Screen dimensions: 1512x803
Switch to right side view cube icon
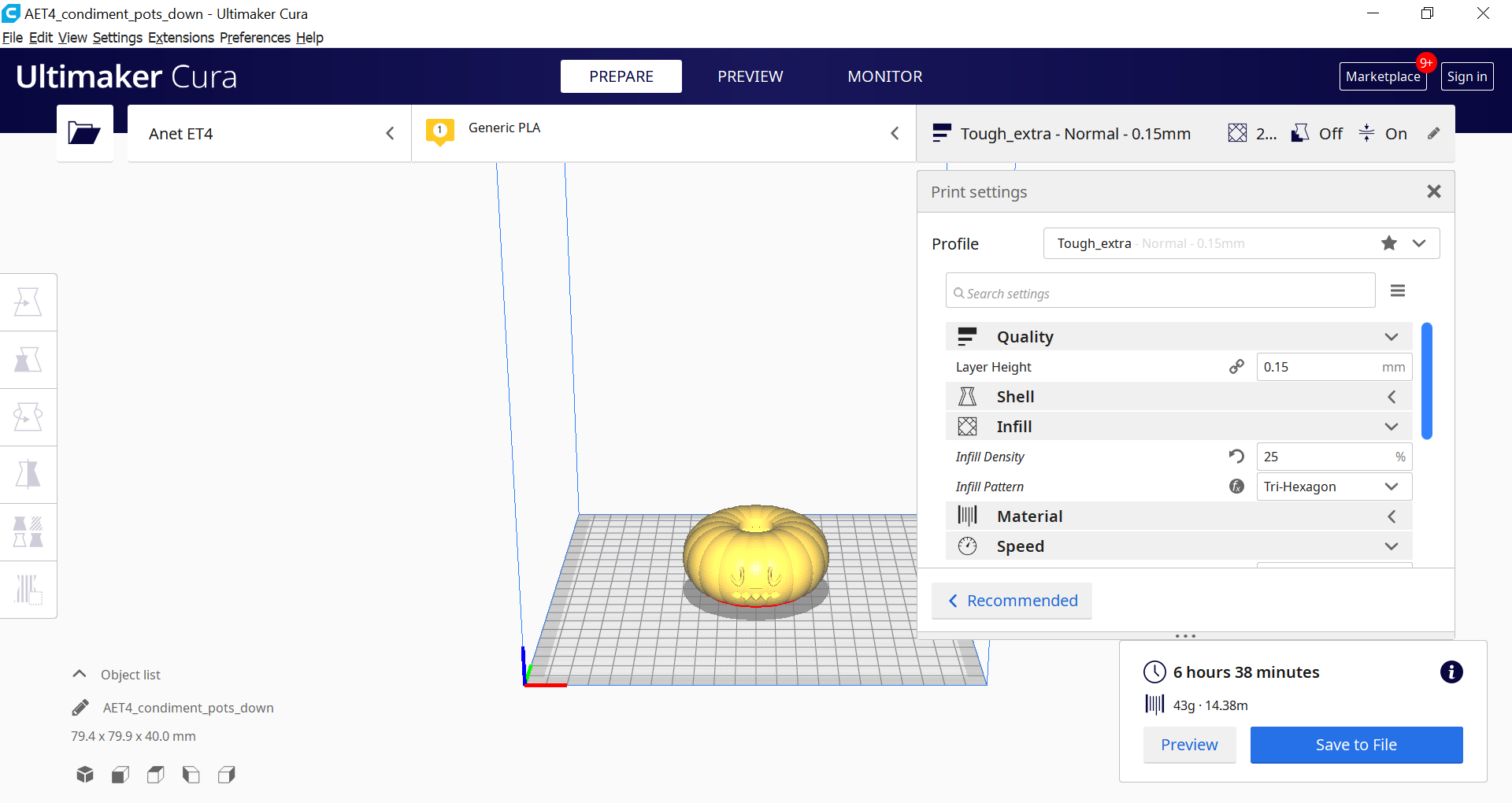(227, 775)
